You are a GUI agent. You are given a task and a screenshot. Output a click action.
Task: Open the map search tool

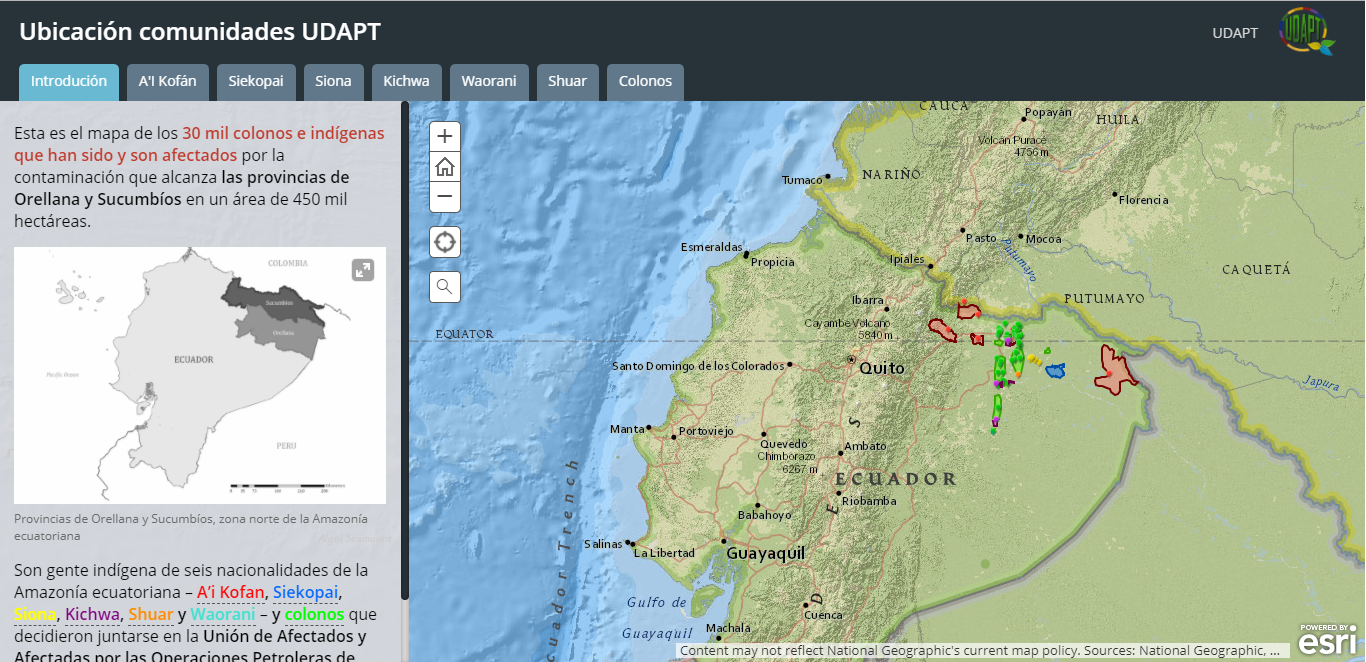pyautogui.click(x=445, y=287)
